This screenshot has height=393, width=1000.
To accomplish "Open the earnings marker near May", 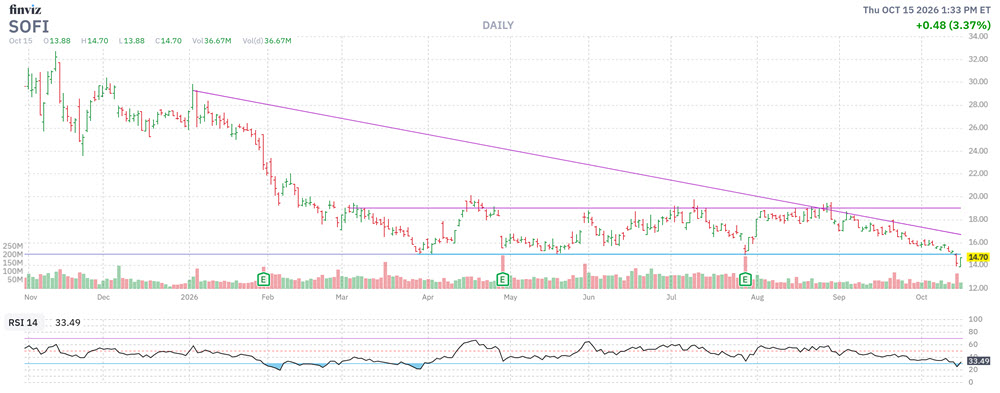I will (x=503, y=279).
